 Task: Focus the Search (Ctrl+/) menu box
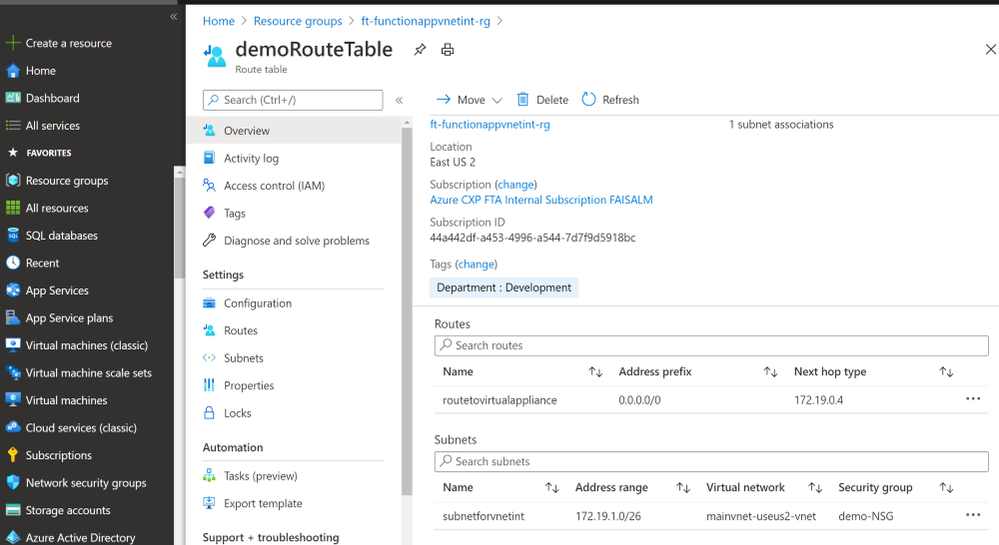point(293,100)
